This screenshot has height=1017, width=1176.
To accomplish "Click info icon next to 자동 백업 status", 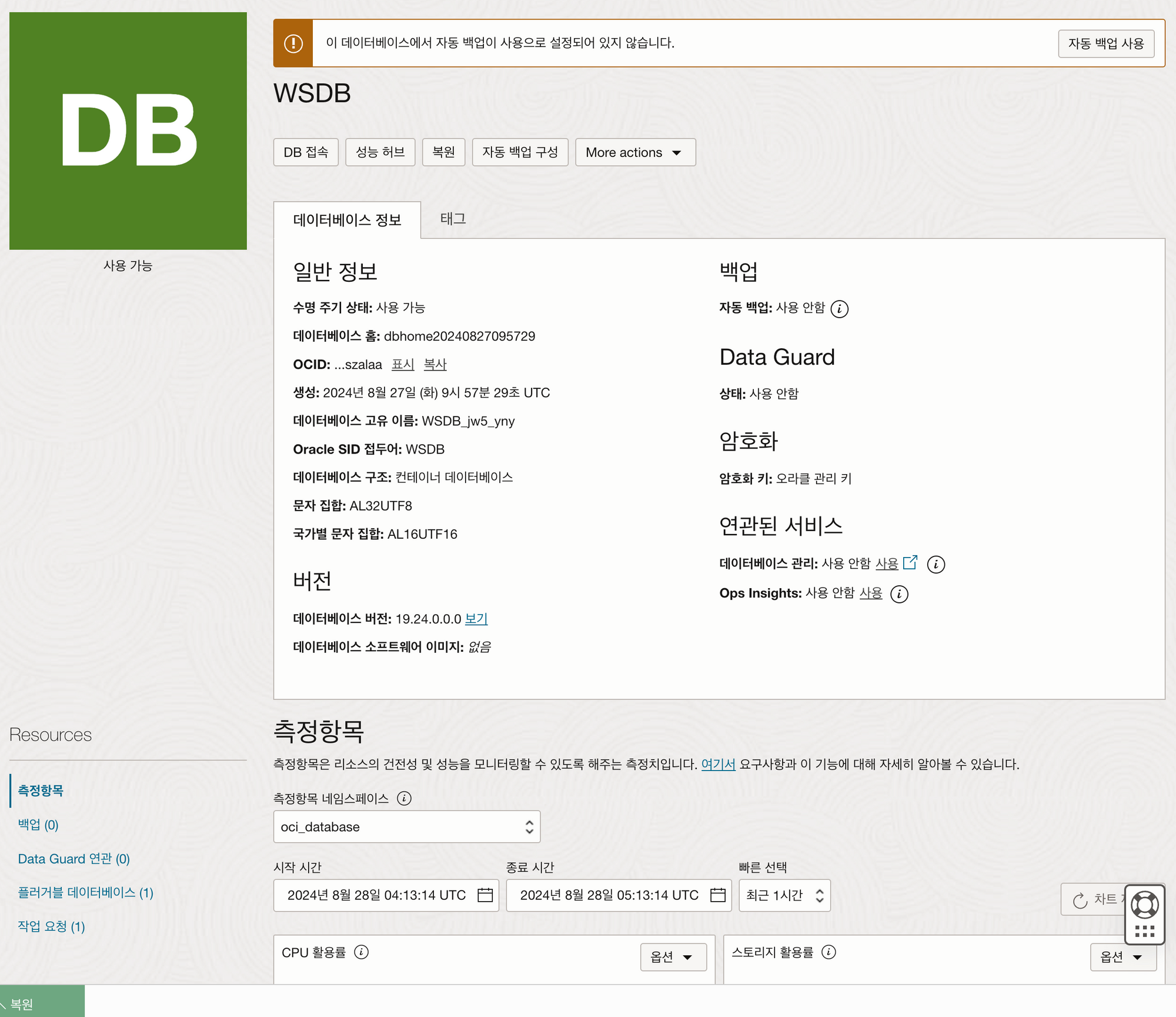I will (839, 309).
